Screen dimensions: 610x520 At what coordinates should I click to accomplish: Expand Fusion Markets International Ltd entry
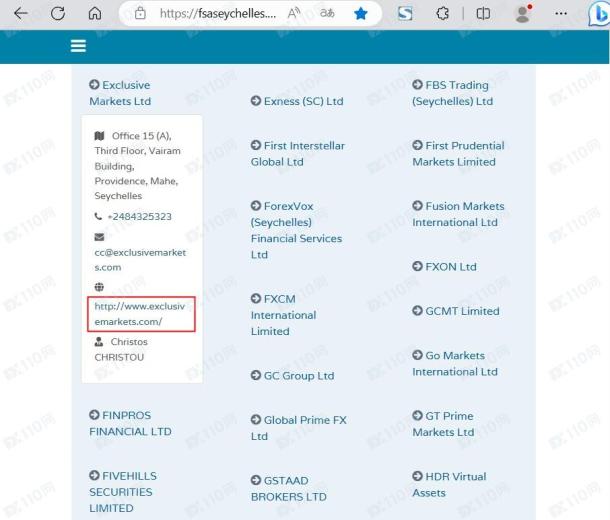(458, 214)
